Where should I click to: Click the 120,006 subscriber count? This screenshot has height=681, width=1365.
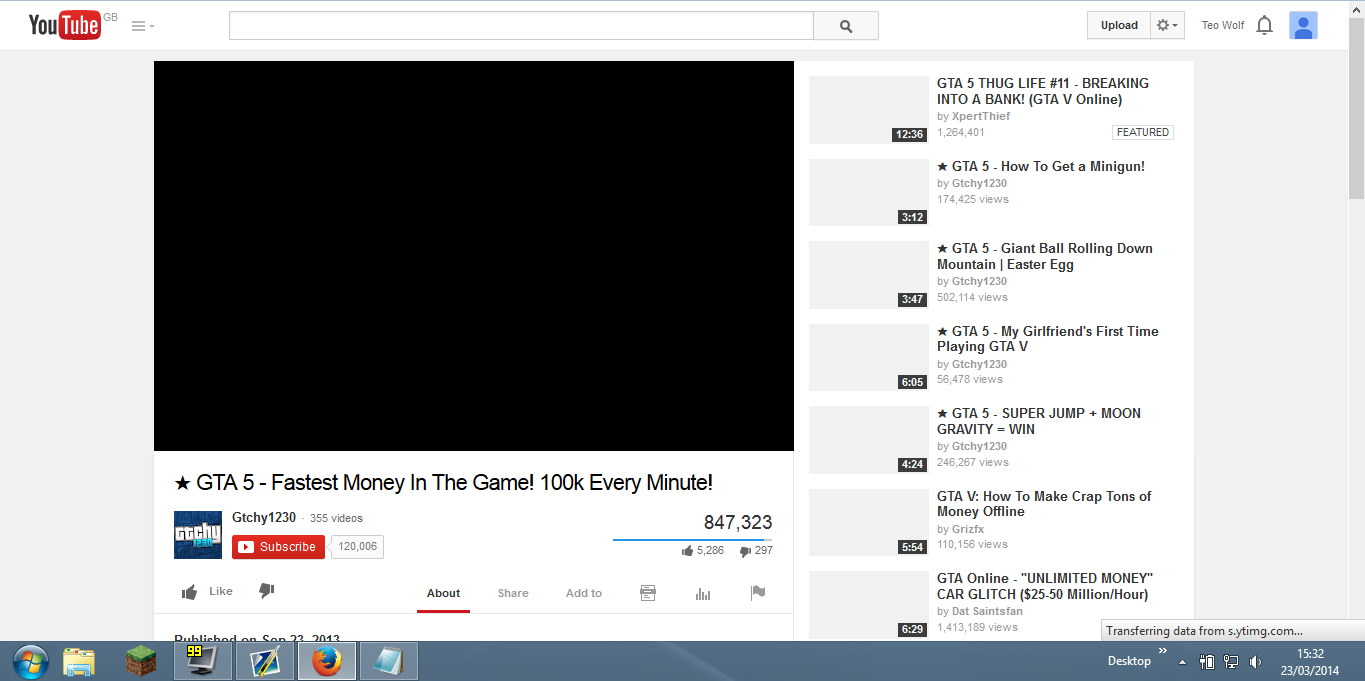[357, 547]
